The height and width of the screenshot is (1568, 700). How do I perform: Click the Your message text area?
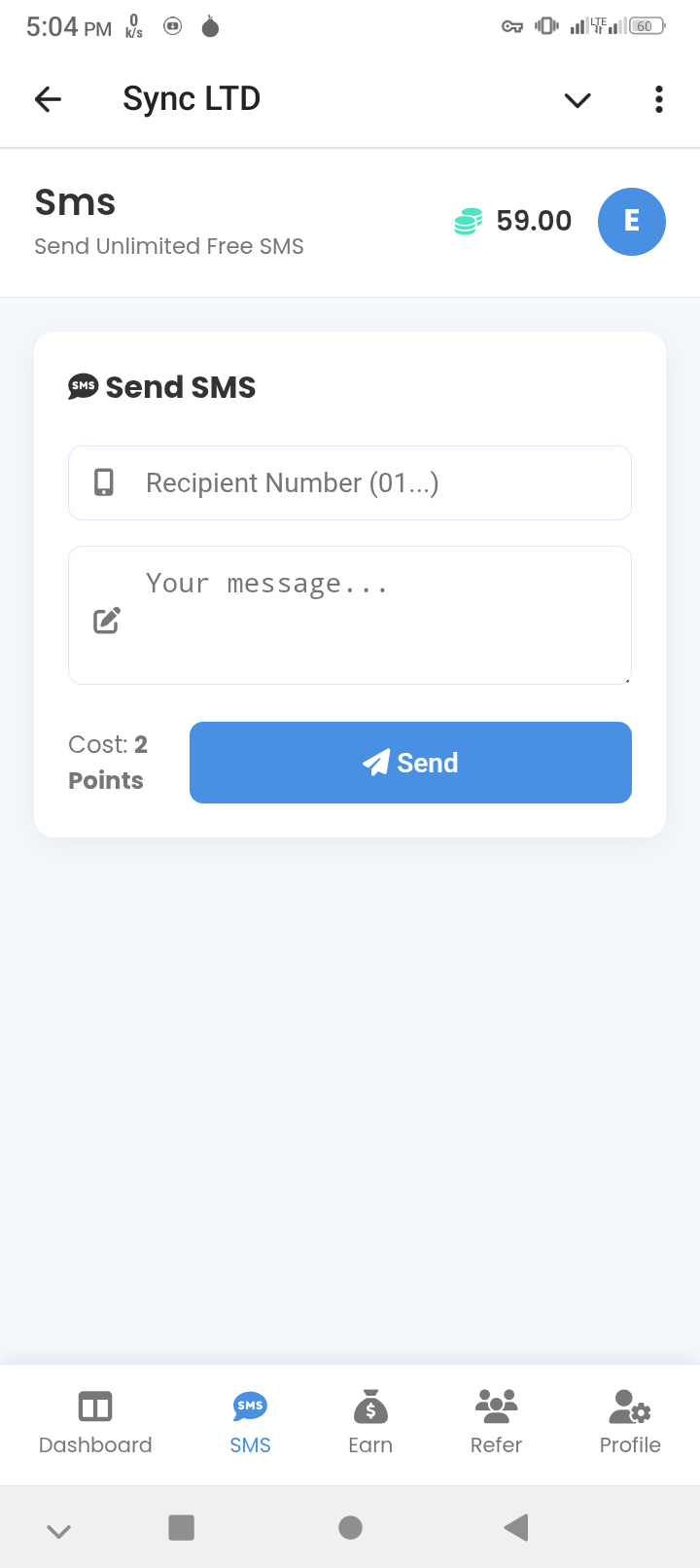click(379, 615)
